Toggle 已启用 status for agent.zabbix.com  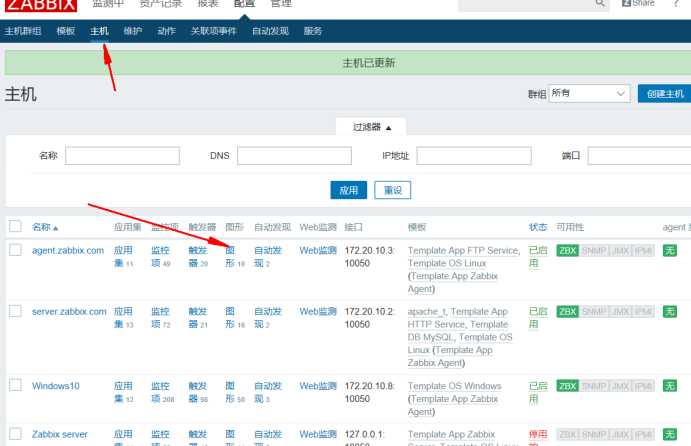[538, 256]
